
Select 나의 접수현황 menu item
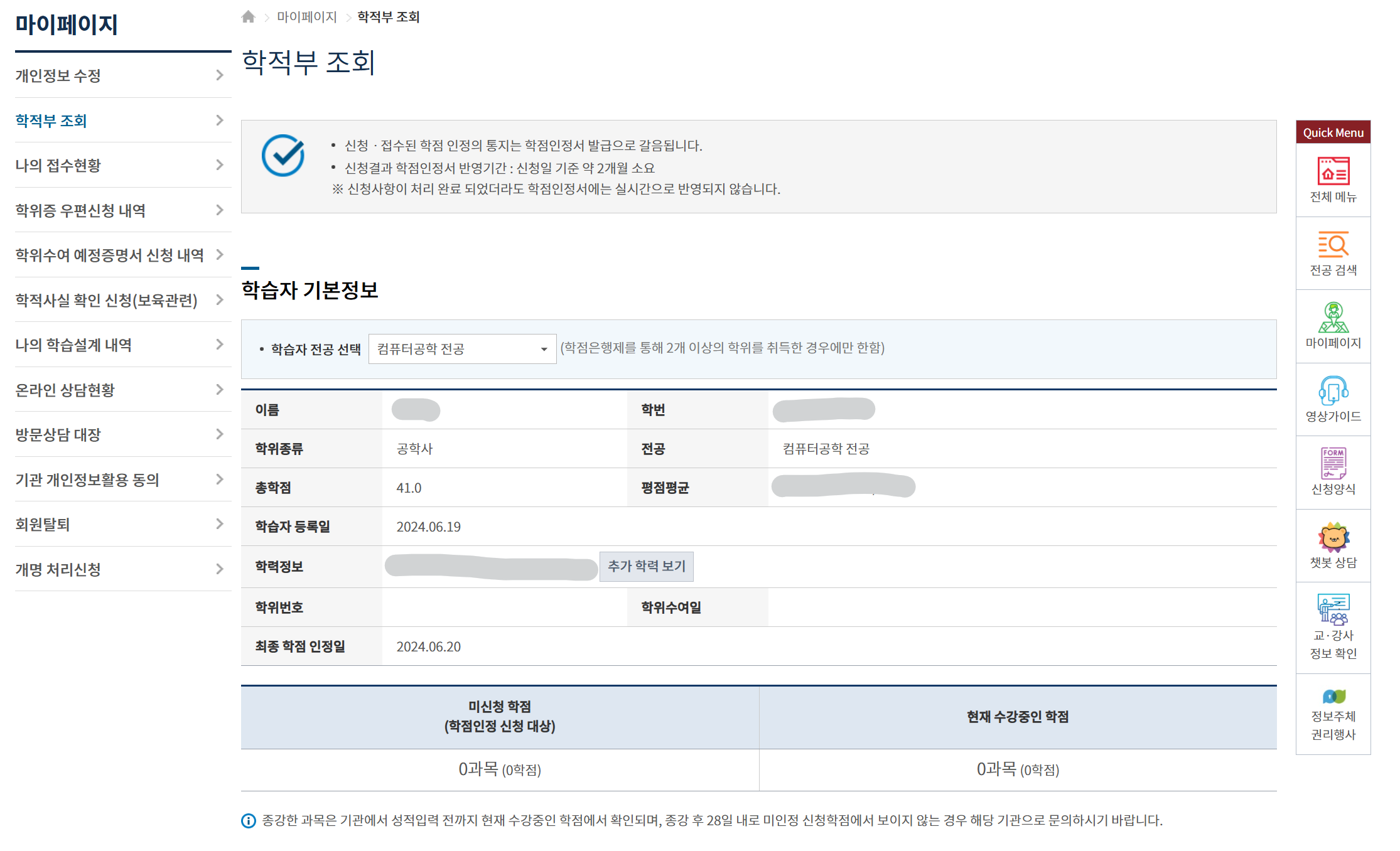click(58, 166)
